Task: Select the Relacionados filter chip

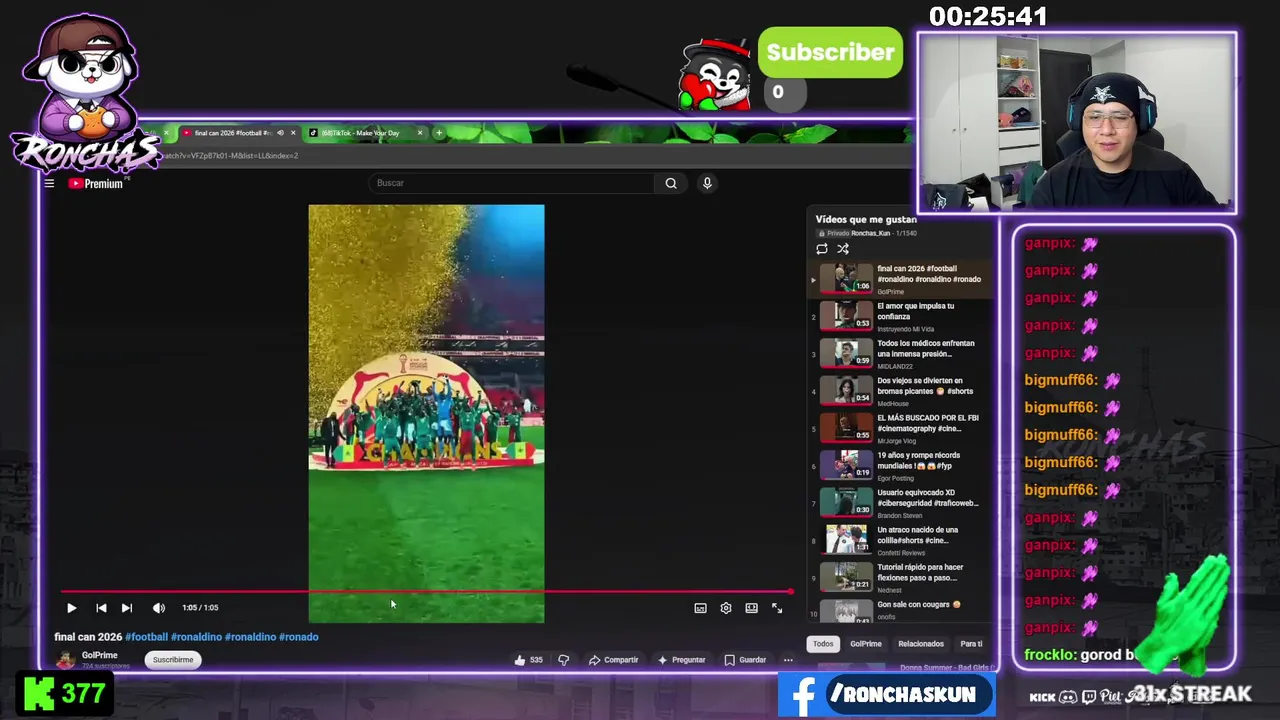Action: (x=921, y=644)
